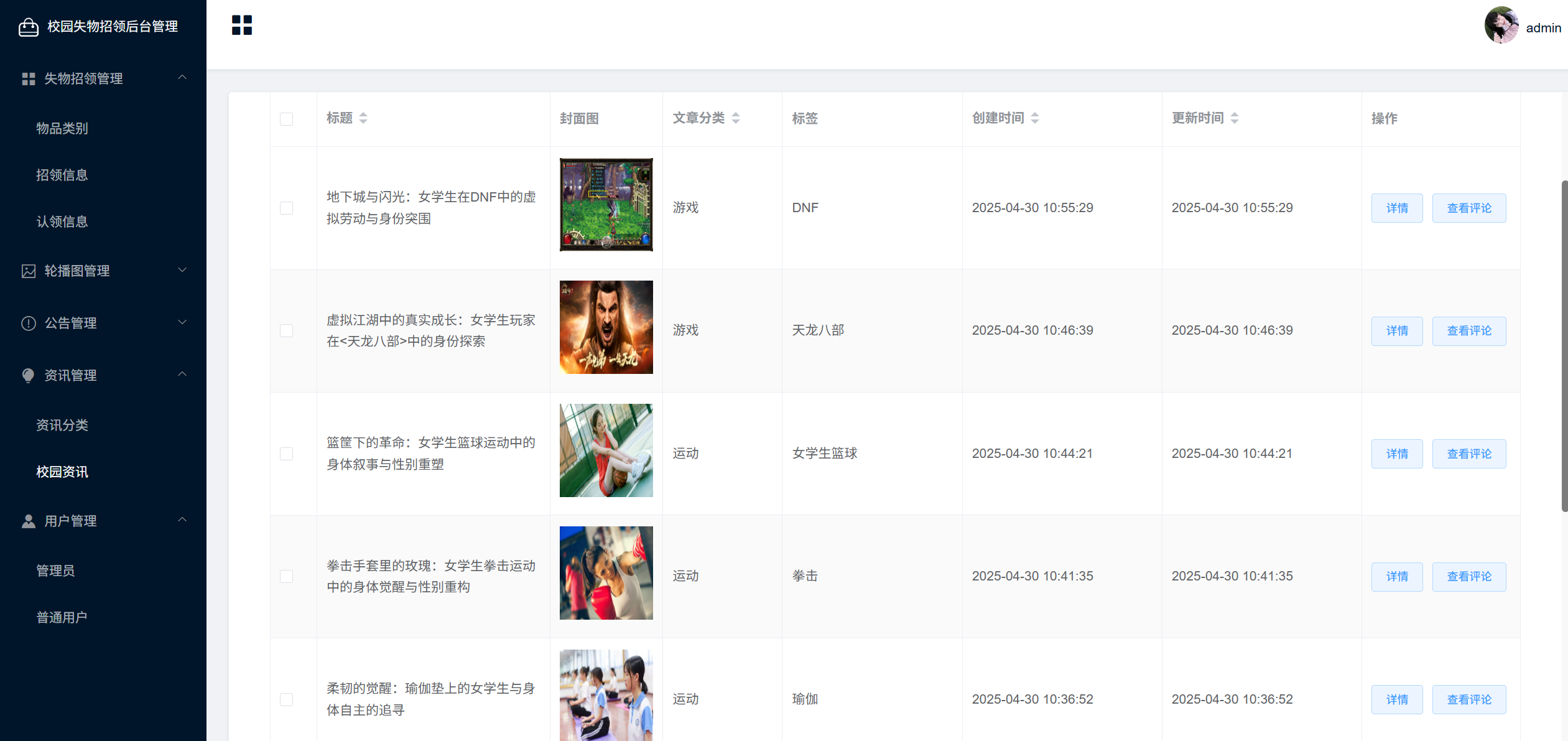Open 详情 for the 女学生篮球 article
The width and height of the screenshot is (1568, 741).
[1396, 454]
